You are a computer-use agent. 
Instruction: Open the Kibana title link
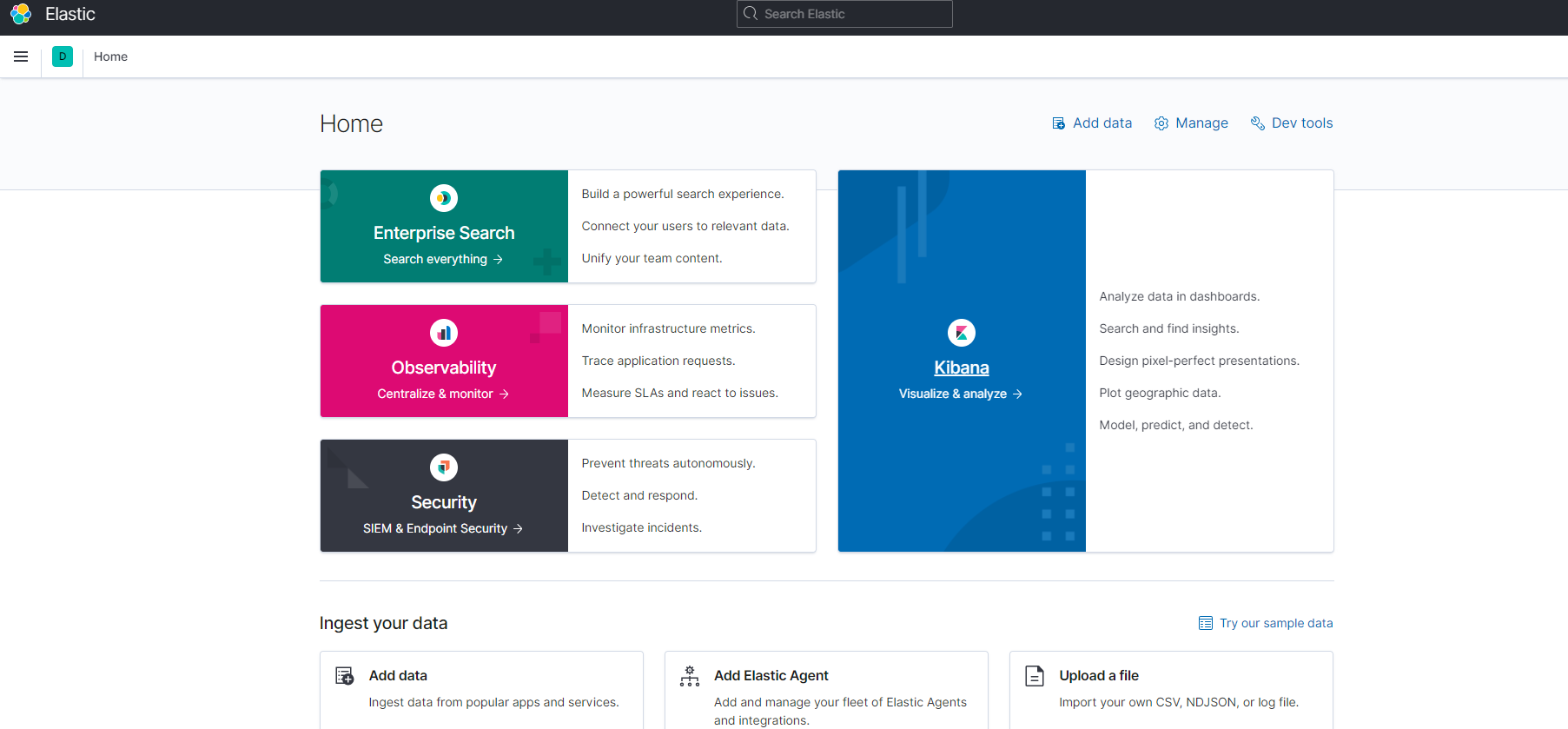pos(962,368)
